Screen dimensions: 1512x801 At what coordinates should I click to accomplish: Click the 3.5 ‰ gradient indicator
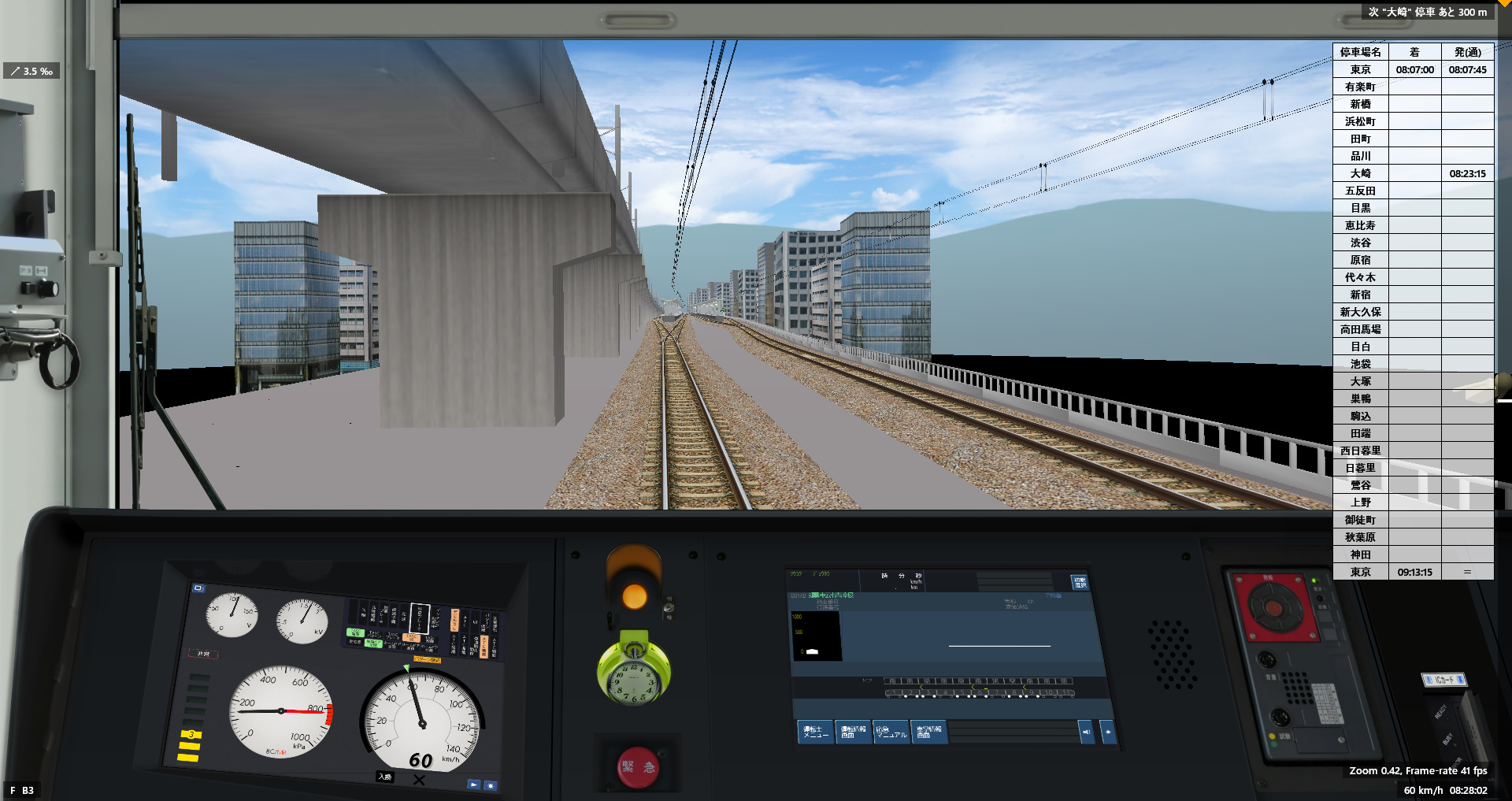30,71
